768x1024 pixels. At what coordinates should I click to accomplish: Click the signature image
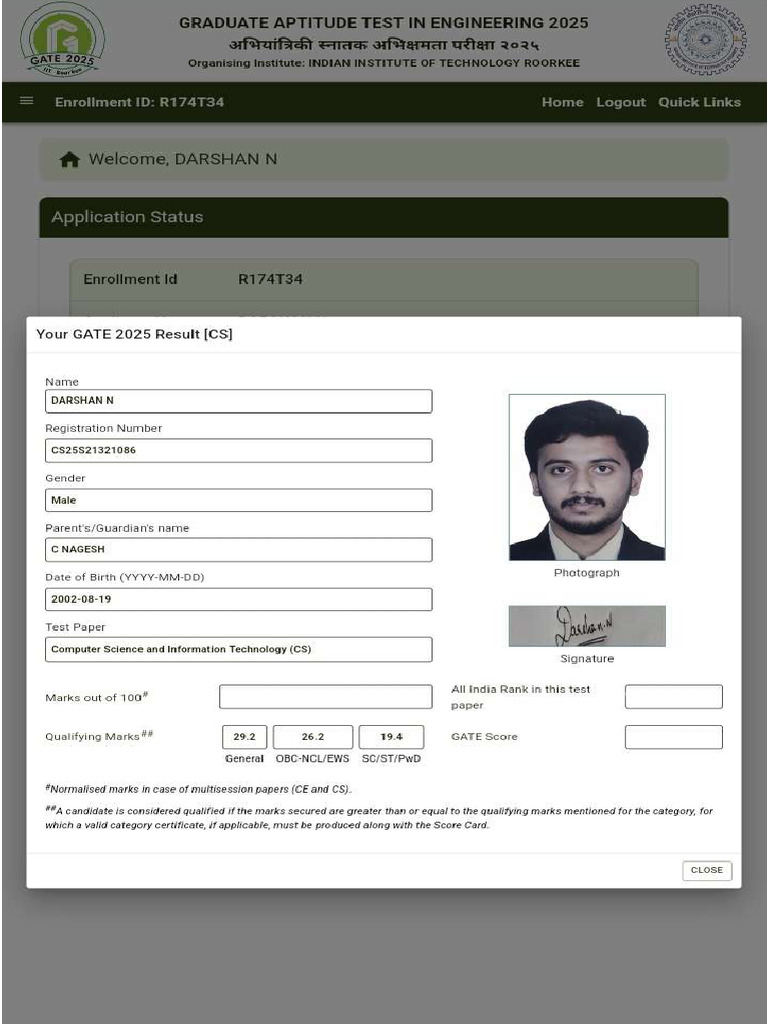(x=587, y=626)
